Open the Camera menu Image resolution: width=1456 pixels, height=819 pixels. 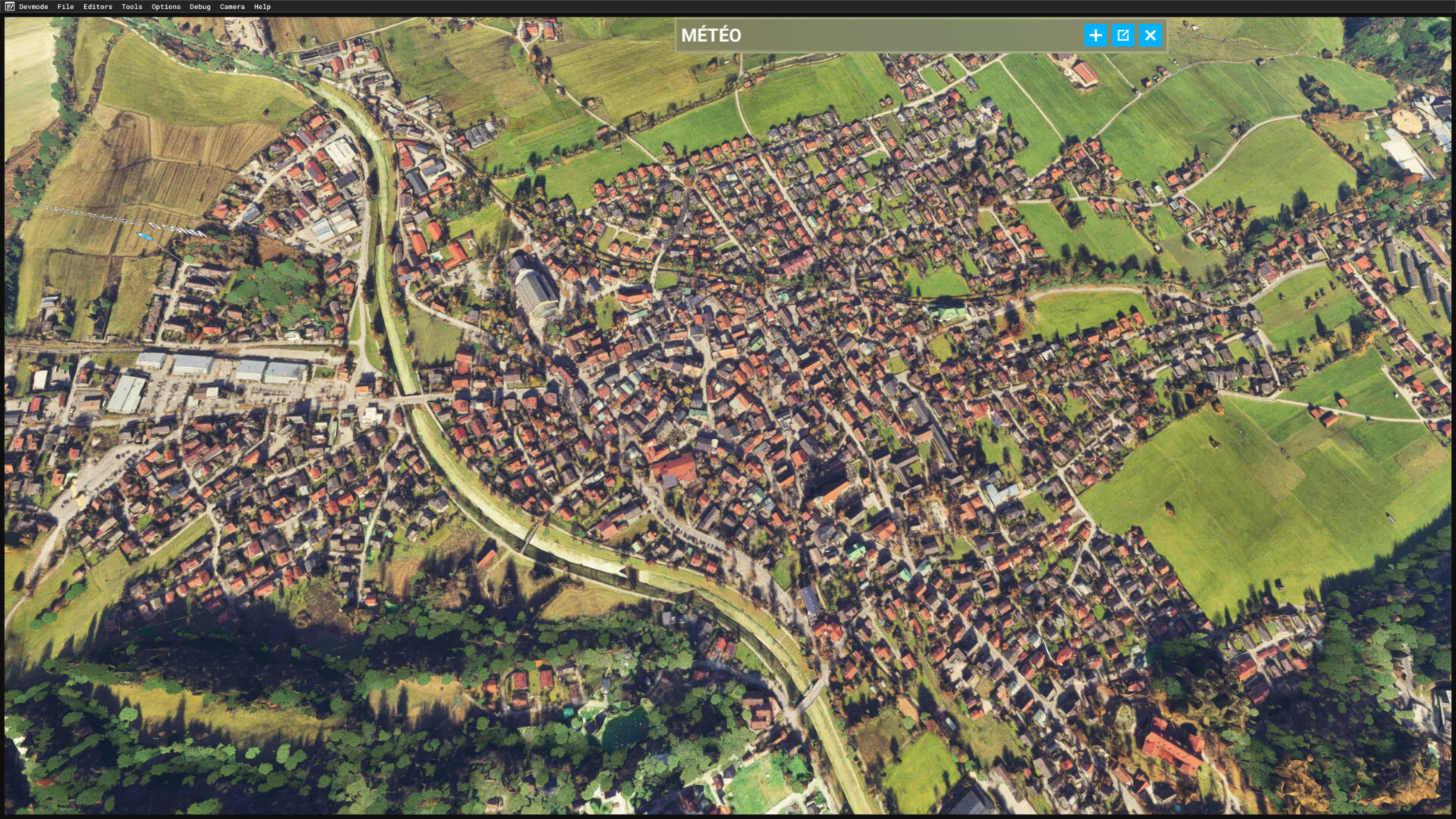232,6
